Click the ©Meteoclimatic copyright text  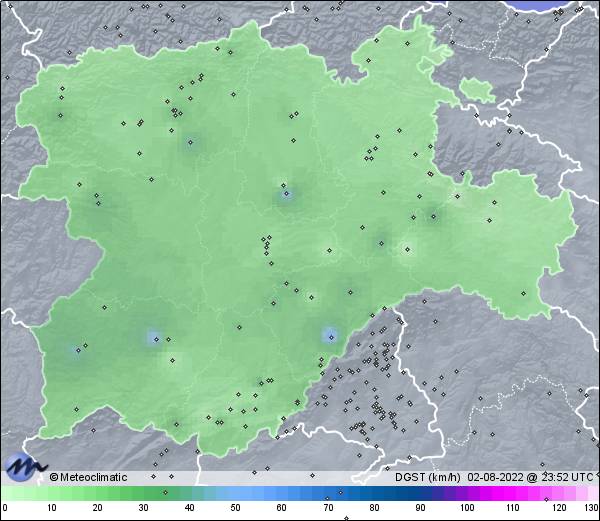88,477
